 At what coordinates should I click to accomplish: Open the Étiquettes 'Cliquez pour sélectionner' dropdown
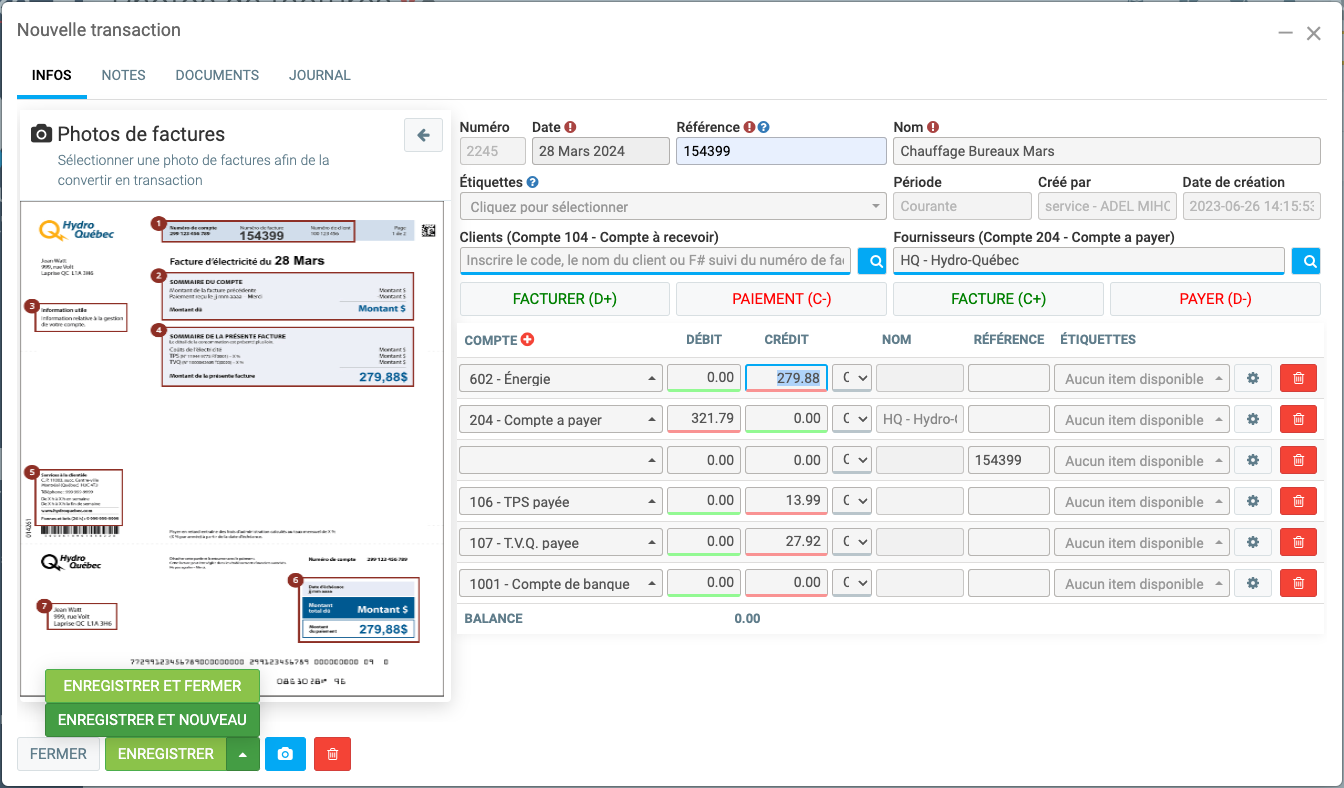(x=672, y=207)
